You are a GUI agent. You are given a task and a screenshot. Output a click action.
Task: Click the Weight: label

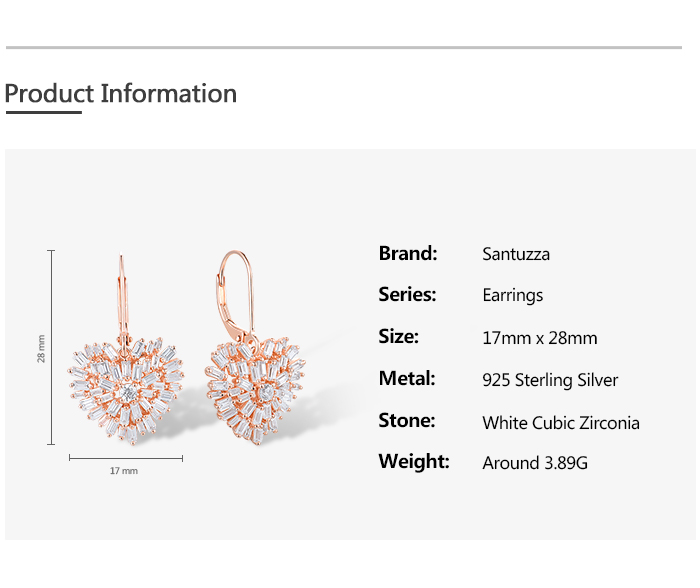[414, 462]
